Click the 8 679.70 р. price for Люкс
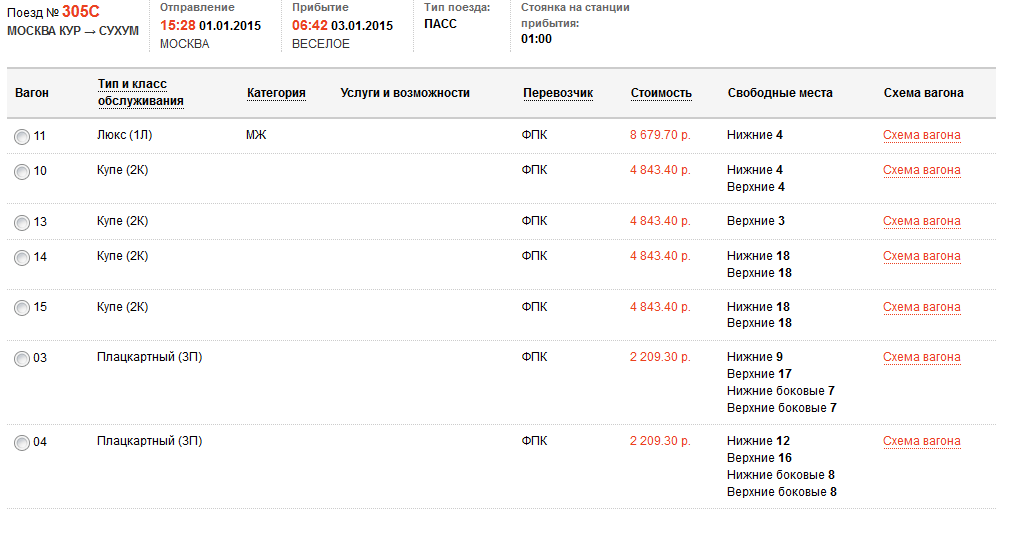 click(660, 135)
